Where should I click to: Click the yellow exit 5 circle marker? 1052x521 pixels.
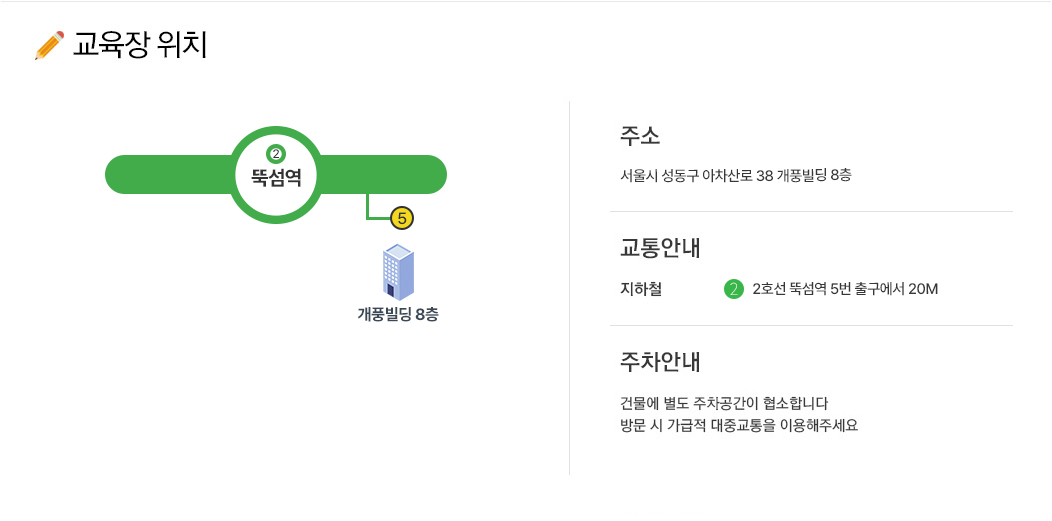pyautogui.click(x=402, y=217)
